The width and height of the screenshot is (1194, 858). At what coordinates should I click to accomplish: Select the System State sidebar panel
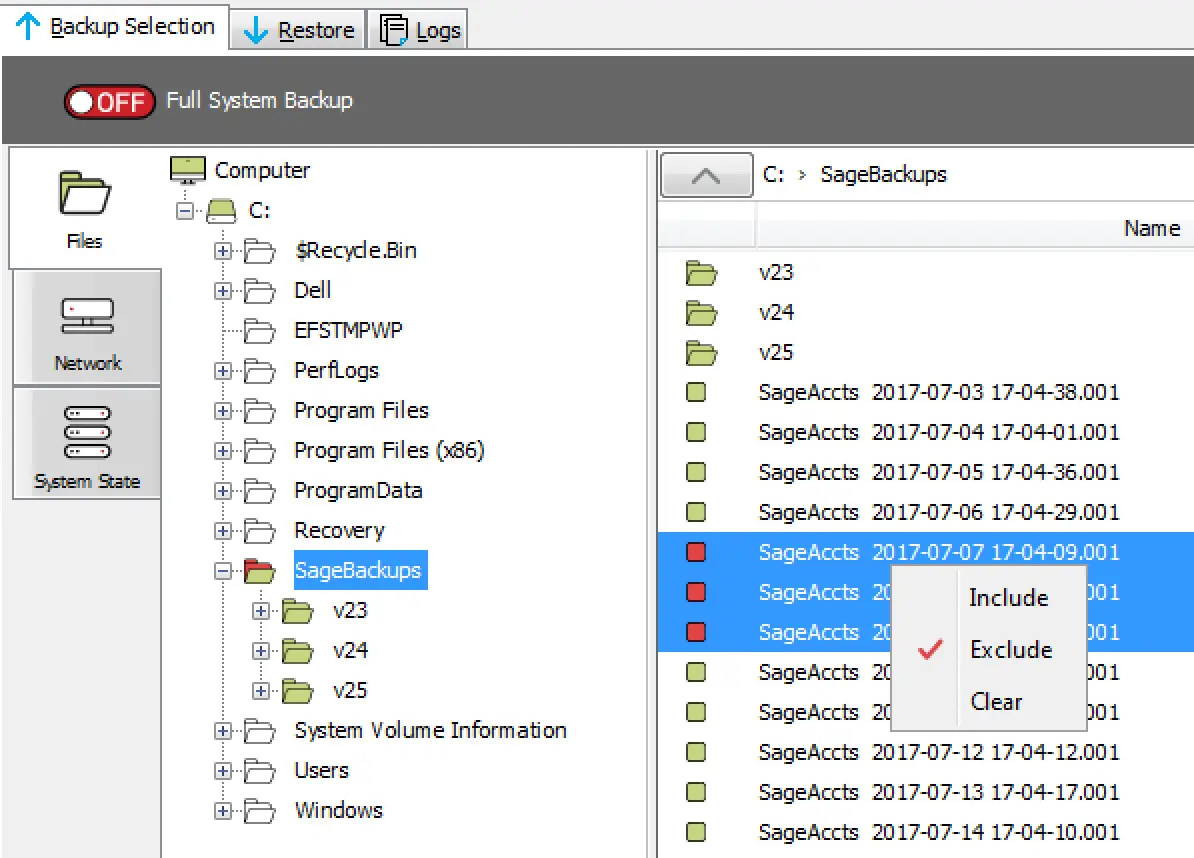pyautogui.click(x=88, y=444)
